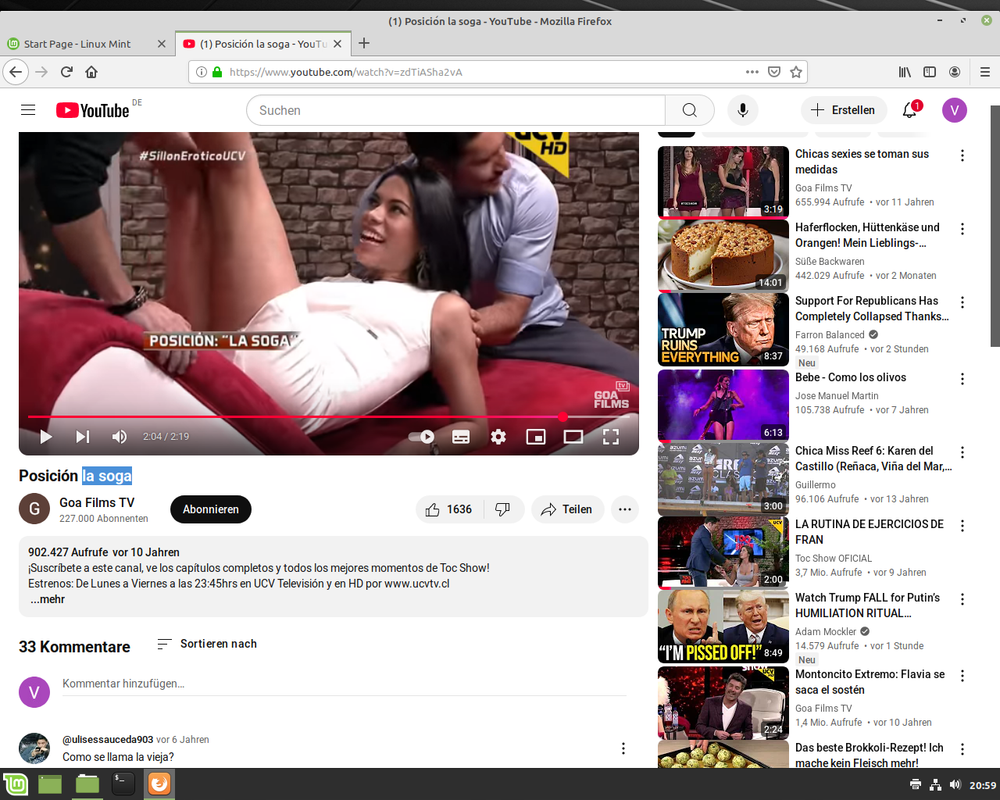Screen dimensions: 1000x800
Task: Open the Sortieren nach dropdown
Action: pos(207,644)
